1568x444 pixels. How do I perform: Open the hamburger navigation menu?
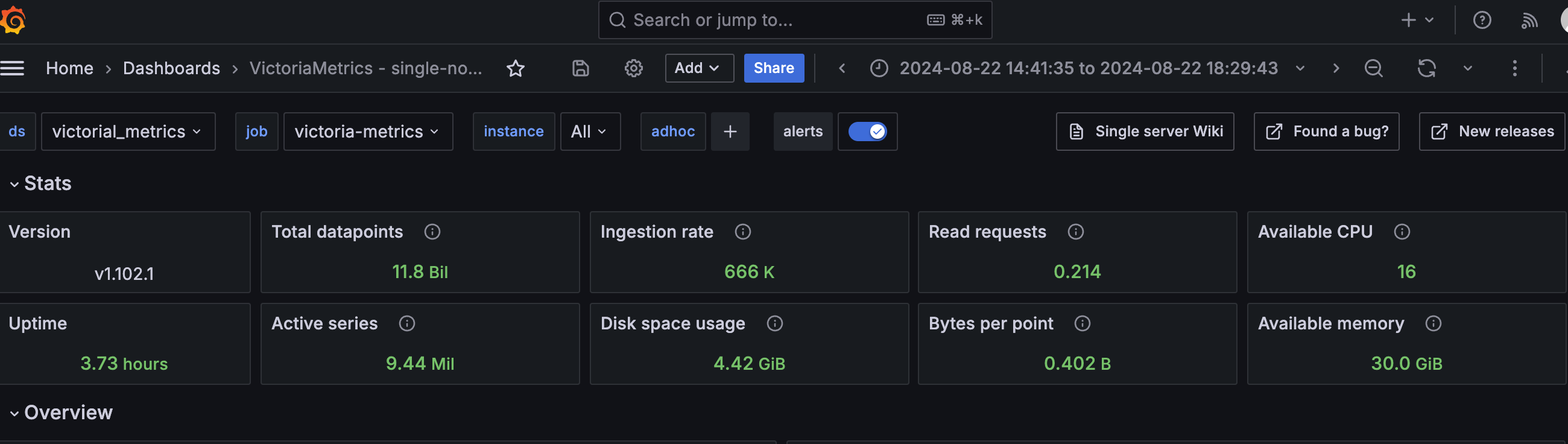click(x=12, y=68)
